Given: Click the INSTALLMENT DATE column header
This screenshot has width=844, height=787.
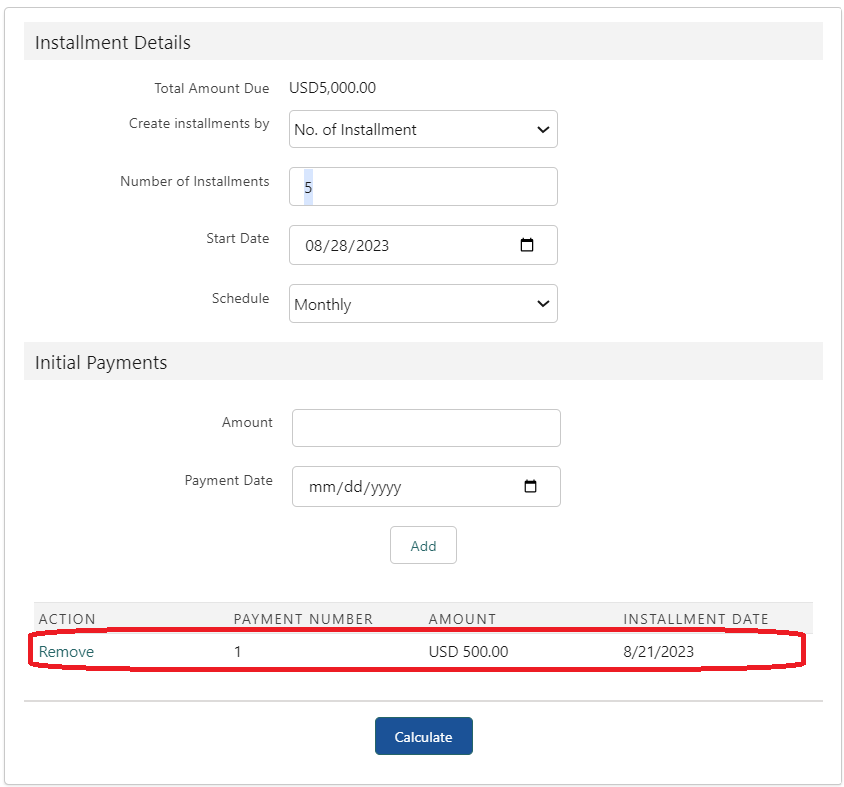Looking at the screenshot, I should 696,619.
